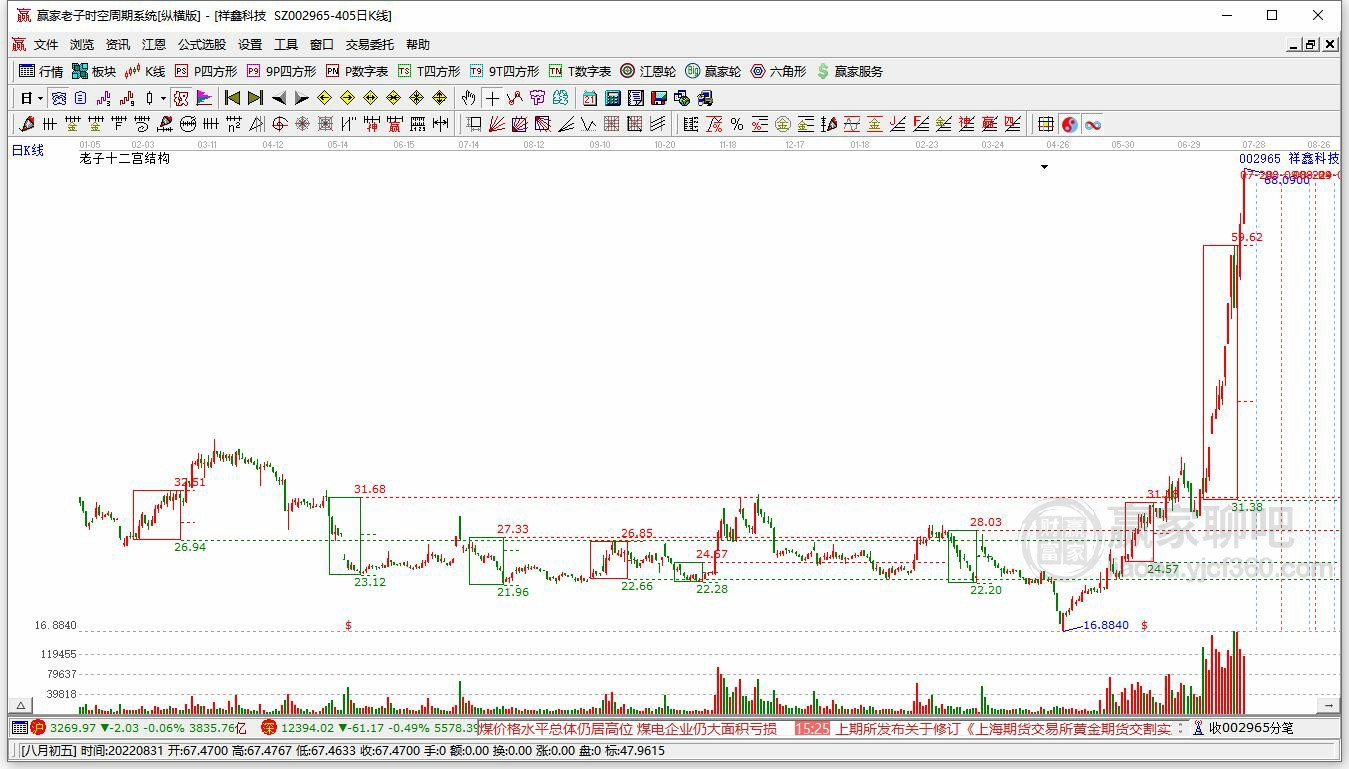Click the yellow diamond left-arrow icon

(324, 98)
